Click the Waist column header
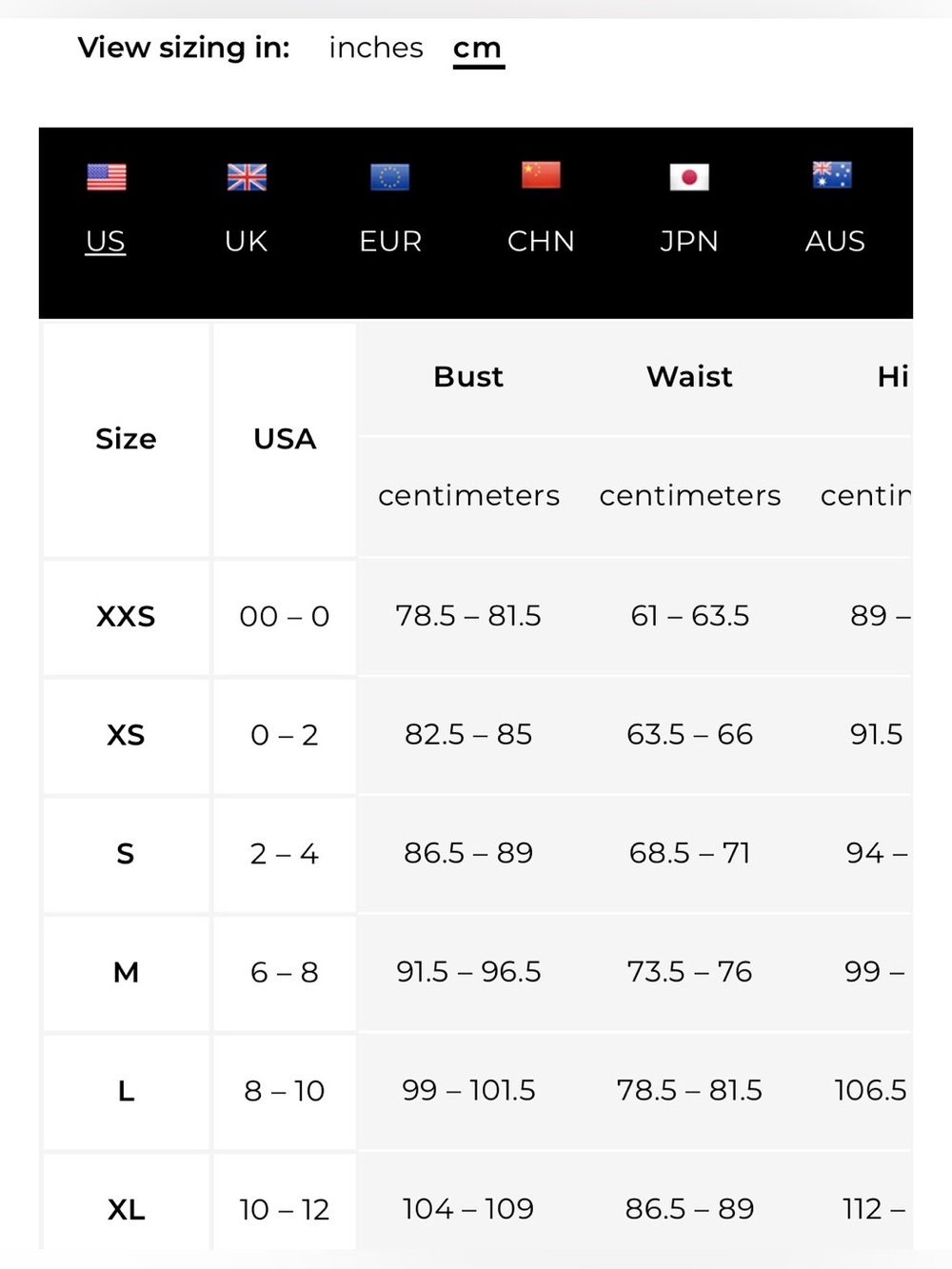Viewport: 952px width, 1269px height. coord(689,377)
